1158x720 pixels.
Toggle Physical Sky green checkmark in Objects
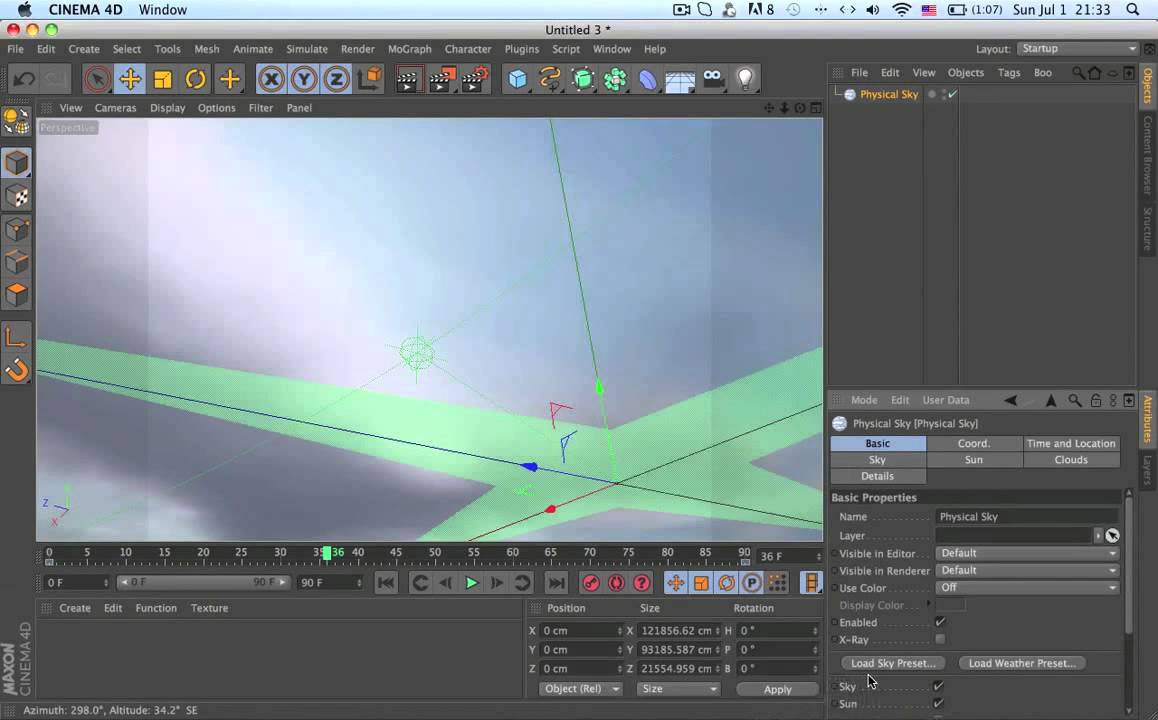953,95
